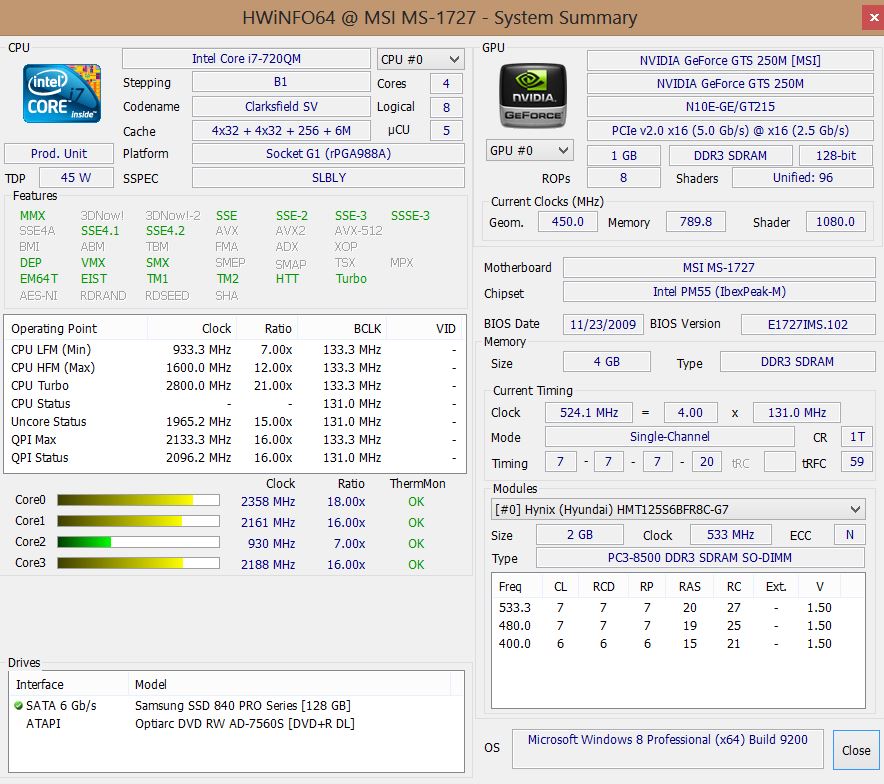Select the Samsung SSD 840 PRO drive row
Image resolution: width=884 pixels, height=784 pixels.
coord(237,706)
